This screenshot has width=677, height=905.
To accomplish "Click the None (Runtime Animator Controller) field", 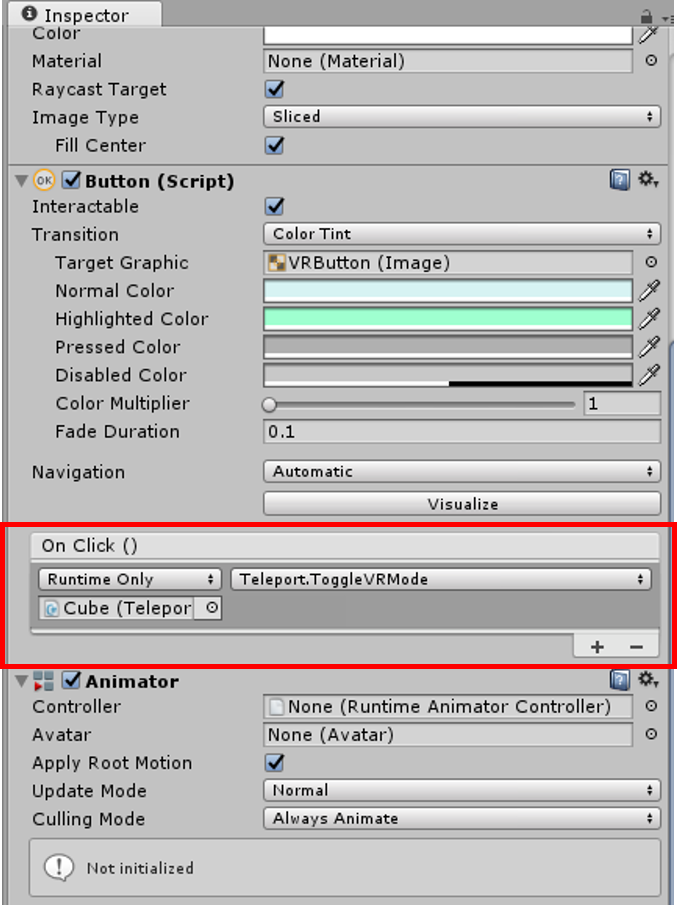I will tap(448, 706).
